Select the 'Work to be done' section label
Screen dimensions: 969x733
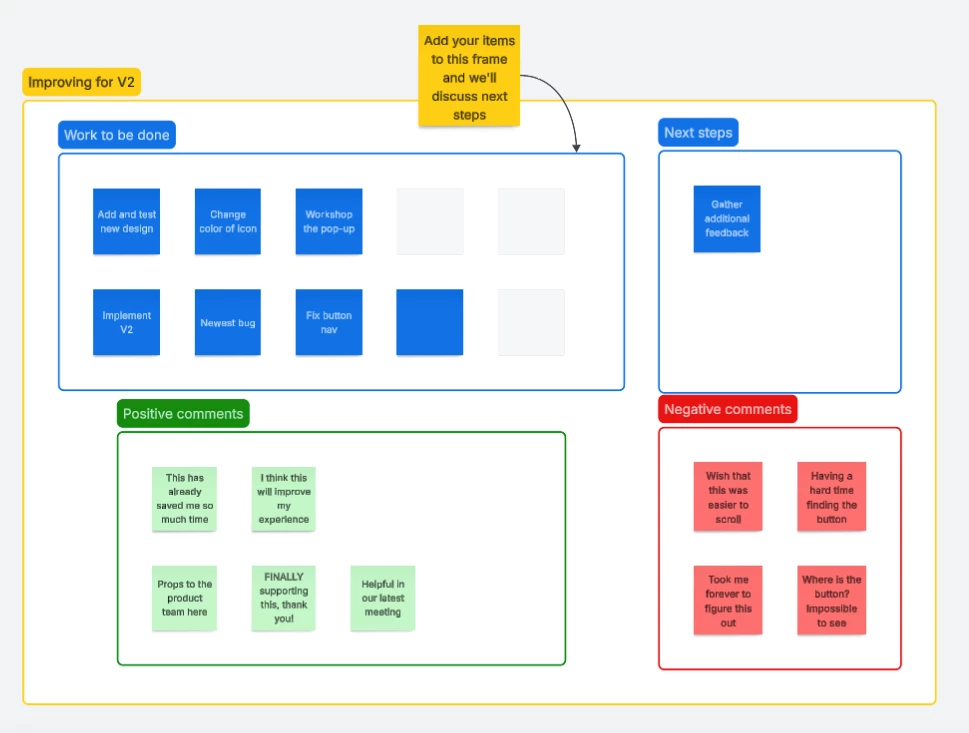click(x=117, y=135)
